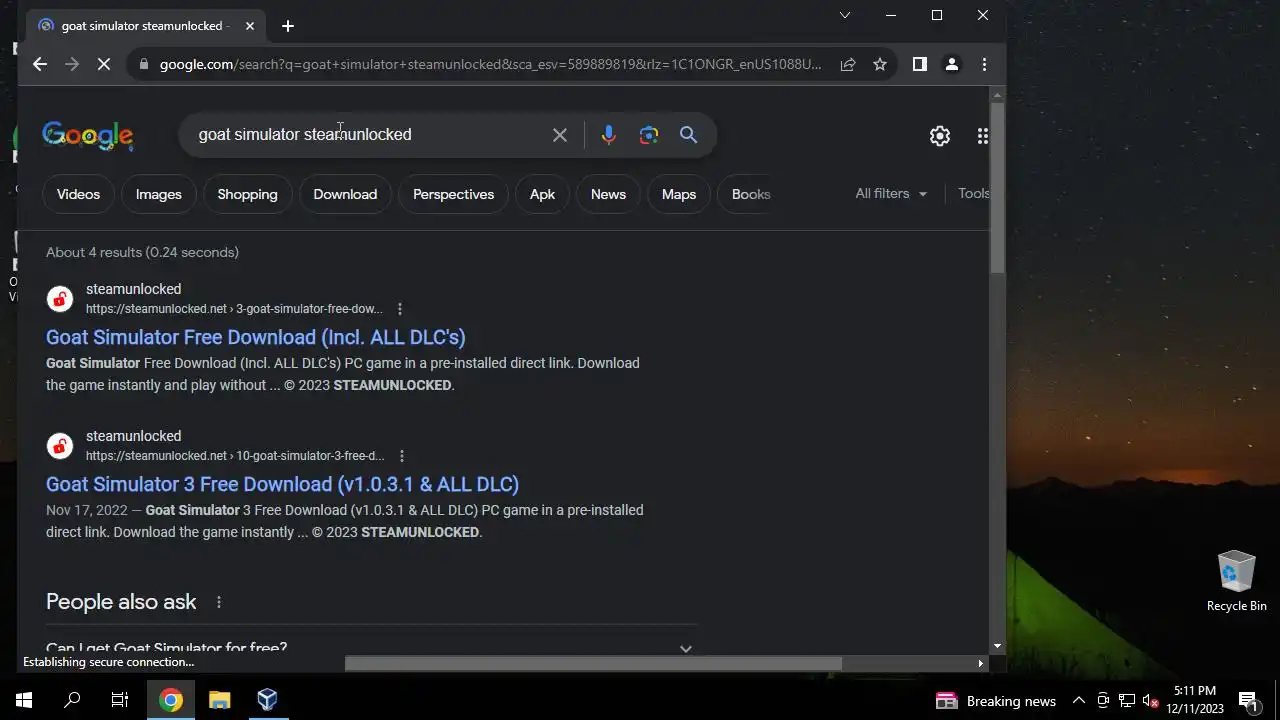Image resolution: width=1280 pixels, height=720 pixels.
Task: Open Task View on taskbar
Action: pyautogui.click(x=120, y=700)
